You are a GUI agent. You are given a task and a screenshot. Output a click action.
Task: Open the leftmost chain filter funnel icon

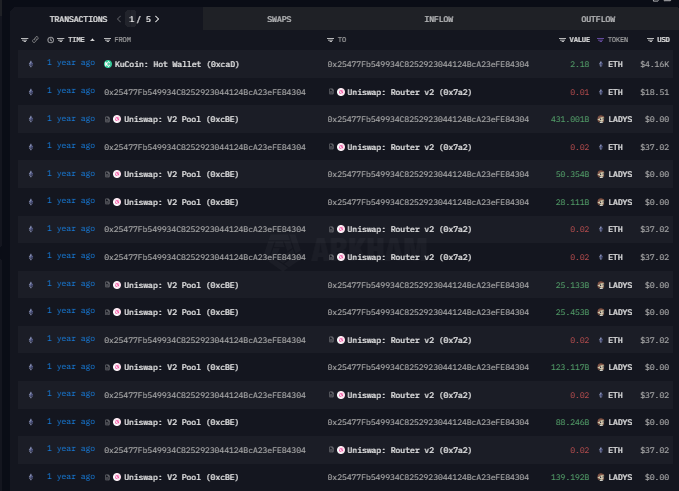[24, 40]
